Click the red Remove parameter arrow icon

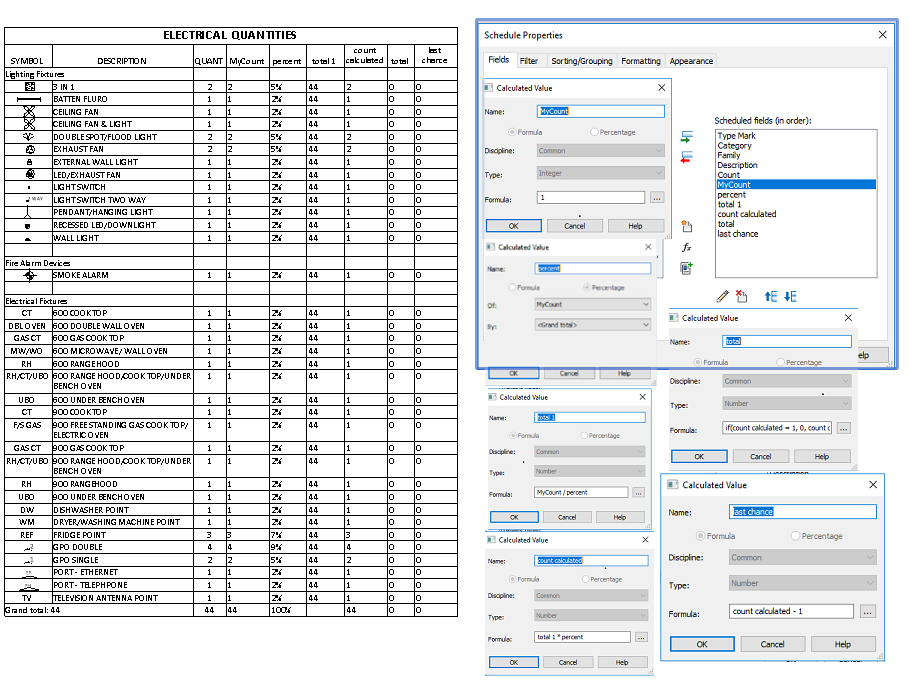point(686,157)
